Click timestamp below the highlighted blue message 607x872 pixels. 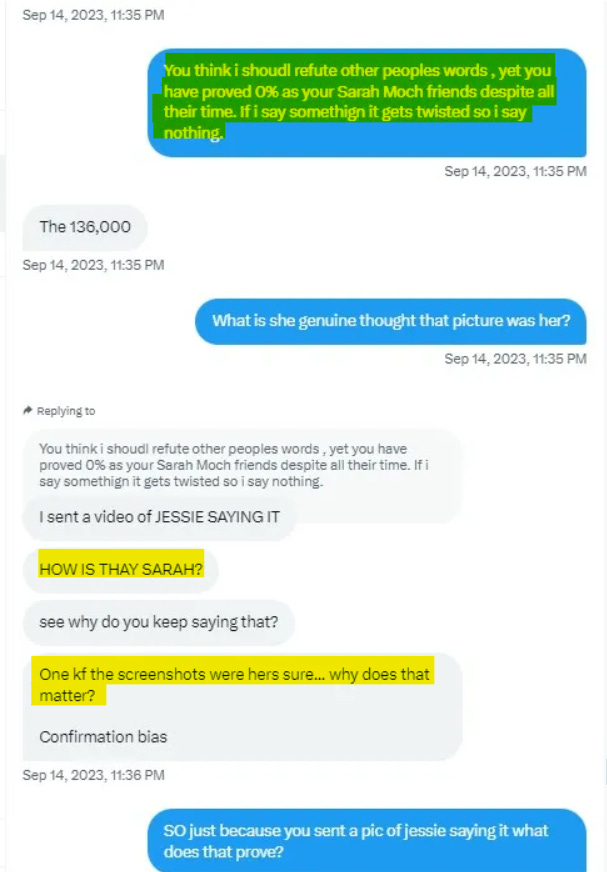tap(515, 171)
